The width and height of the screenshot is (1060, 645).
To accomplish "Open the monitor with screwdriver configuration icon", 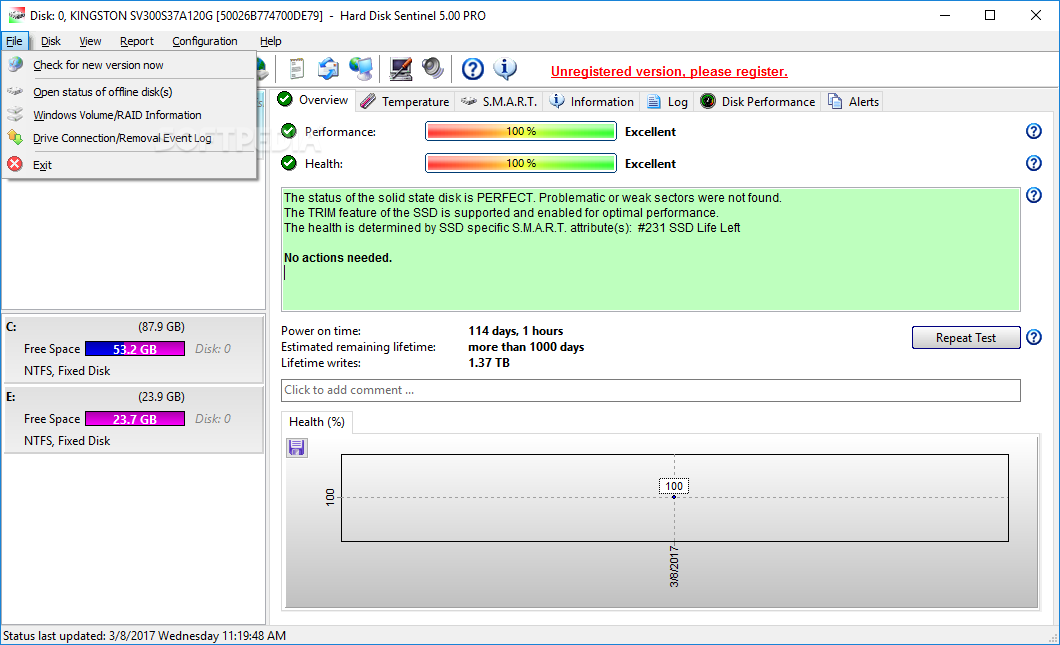I will (401, 68).
